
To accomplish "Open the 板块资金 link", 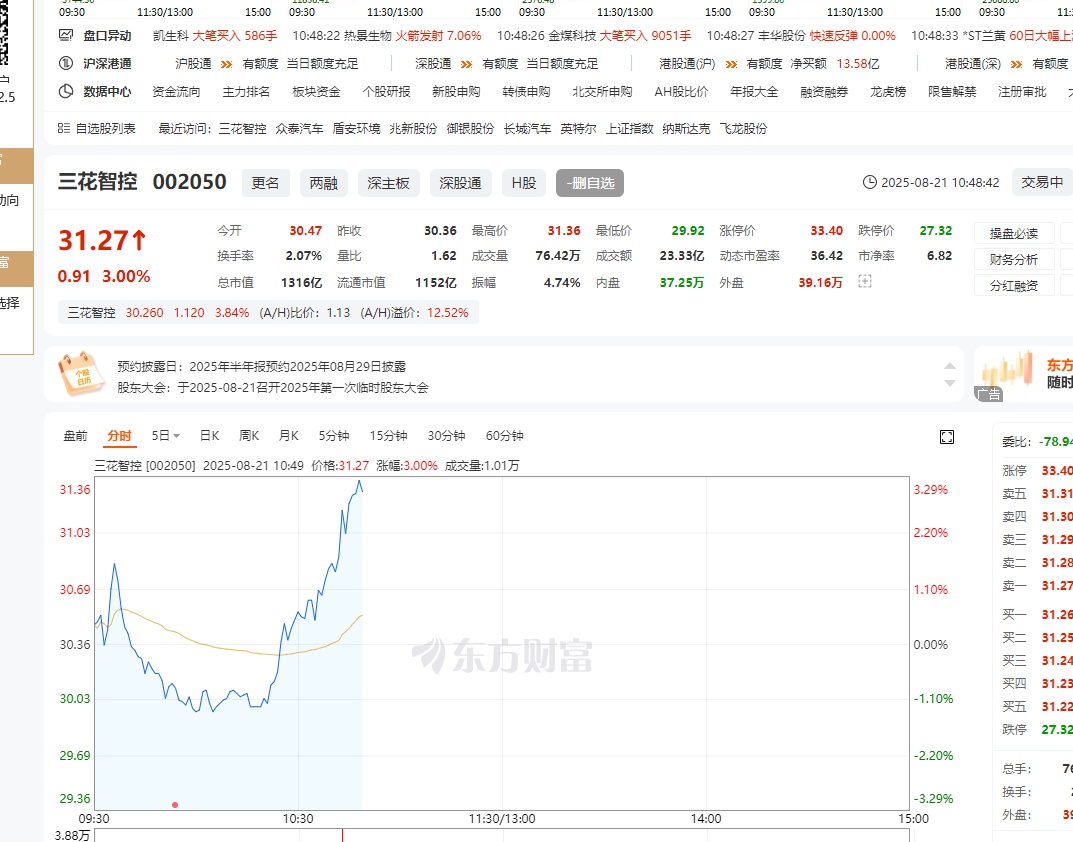I will point(316,91).
